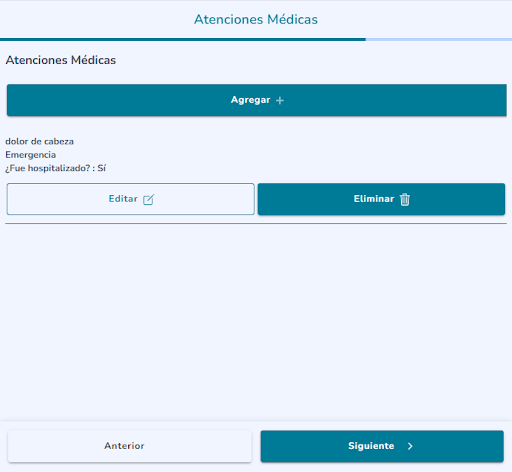The image size is (512, 472).
Task: Continue with the Siguiente button
Action: [382, 446]
